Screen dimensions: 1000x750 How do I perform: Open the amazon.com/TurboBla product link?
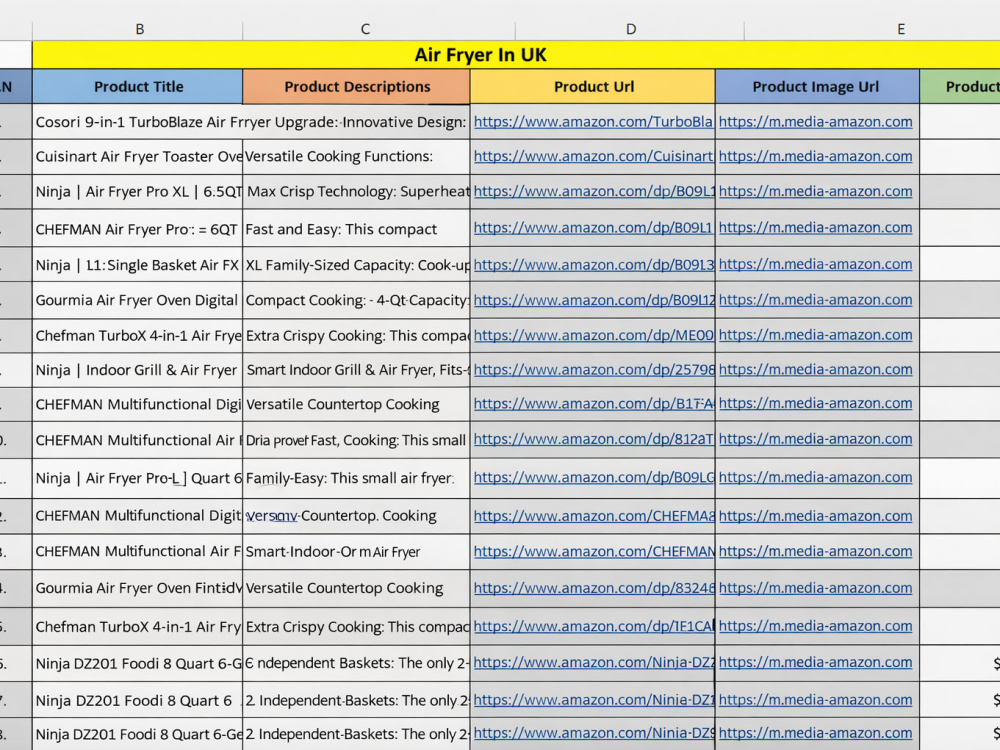click(x=593, y=122)
